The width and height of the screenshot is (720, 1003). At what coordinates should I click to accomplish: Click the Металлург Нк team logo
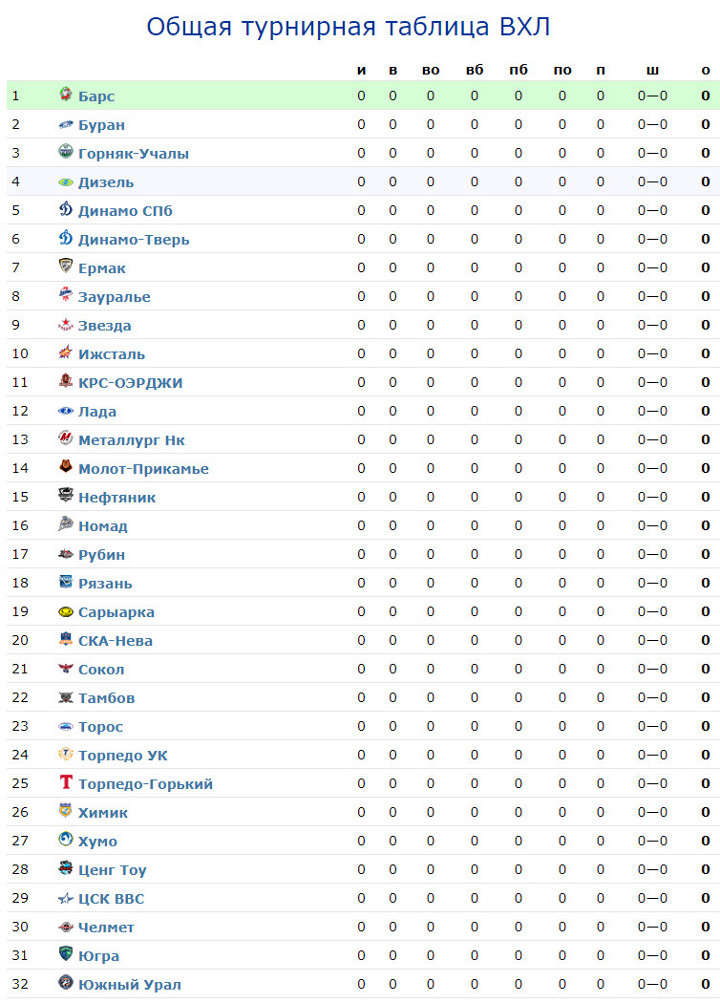66,439
